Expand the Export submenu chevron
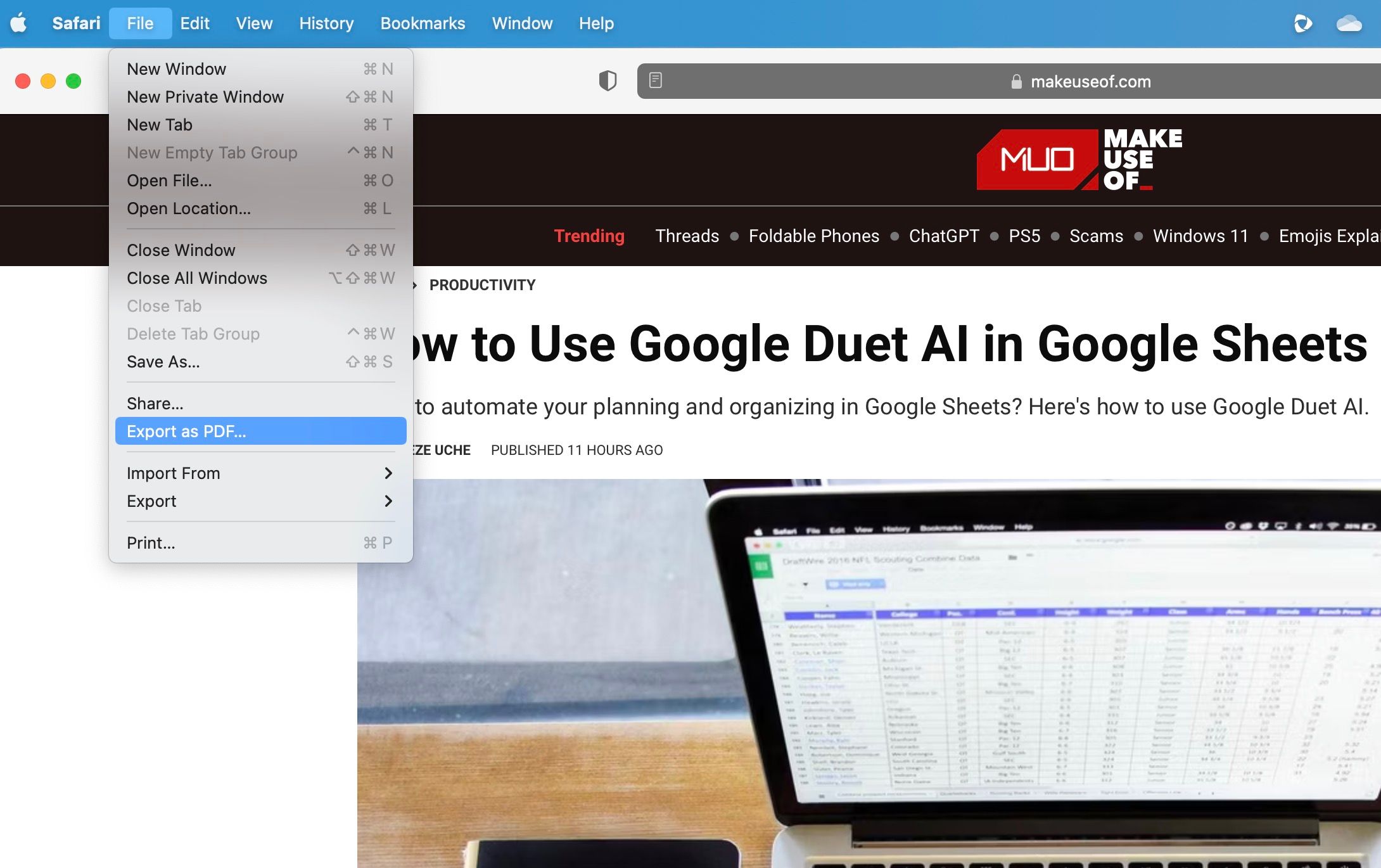Image resolution: width=1381 pixels, height=868 pixels. tap(388, 501)
